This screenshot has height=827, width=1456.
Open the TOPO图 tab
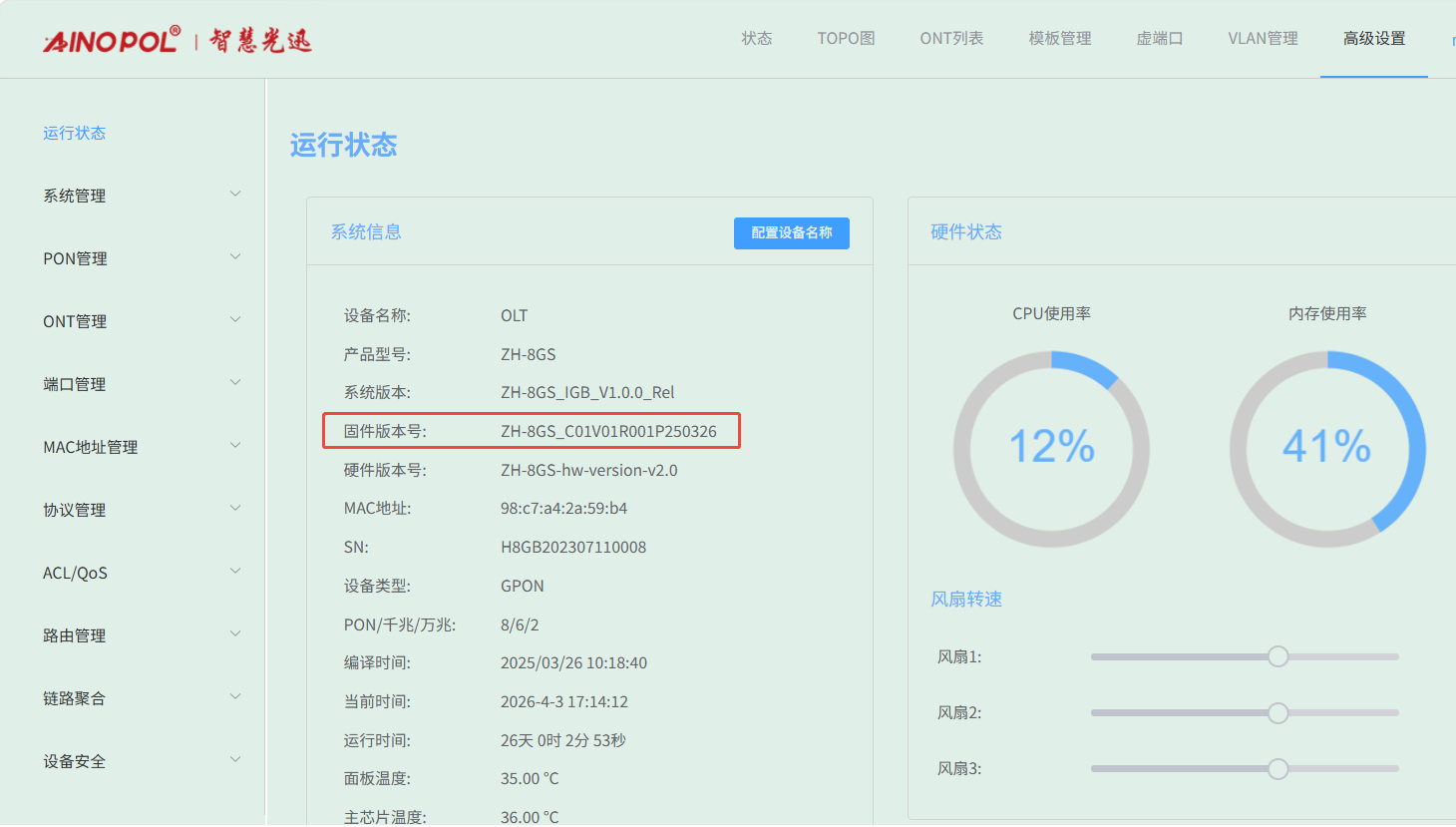(846, 38)
